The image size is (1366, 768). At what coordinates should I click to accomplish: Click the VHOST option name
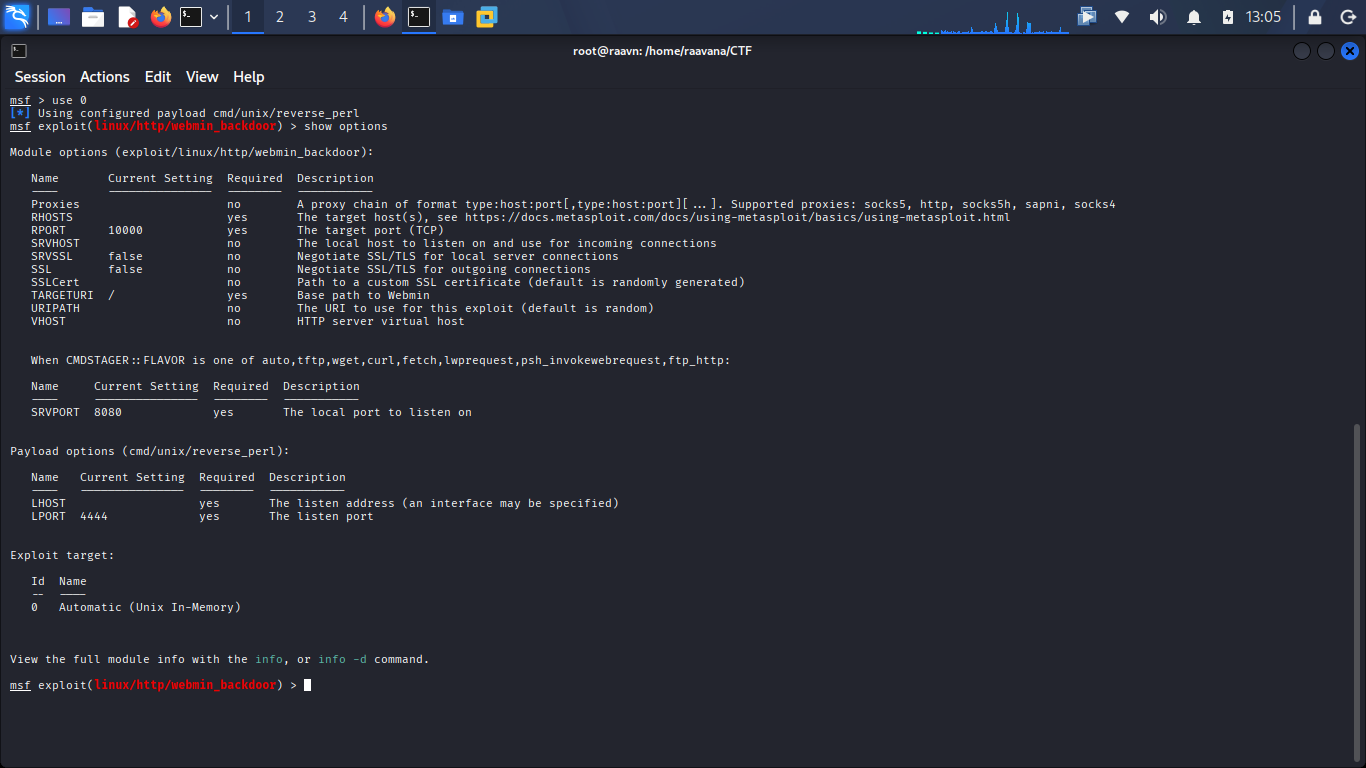tap(48, 321)
